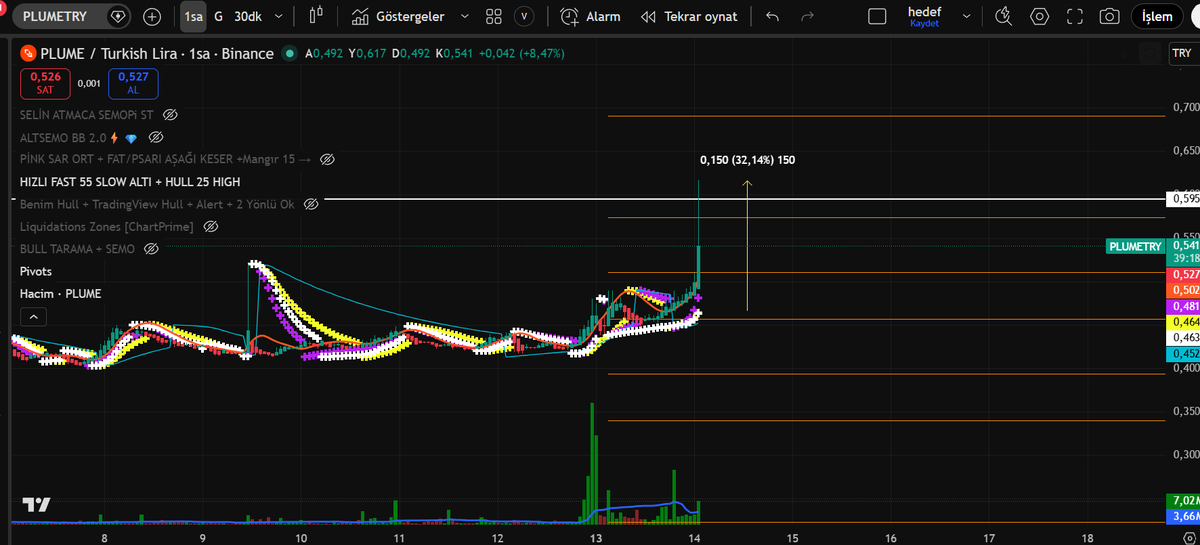Click the TradingView logo
Screen dimensions: 1200x545
coord(37,505)
